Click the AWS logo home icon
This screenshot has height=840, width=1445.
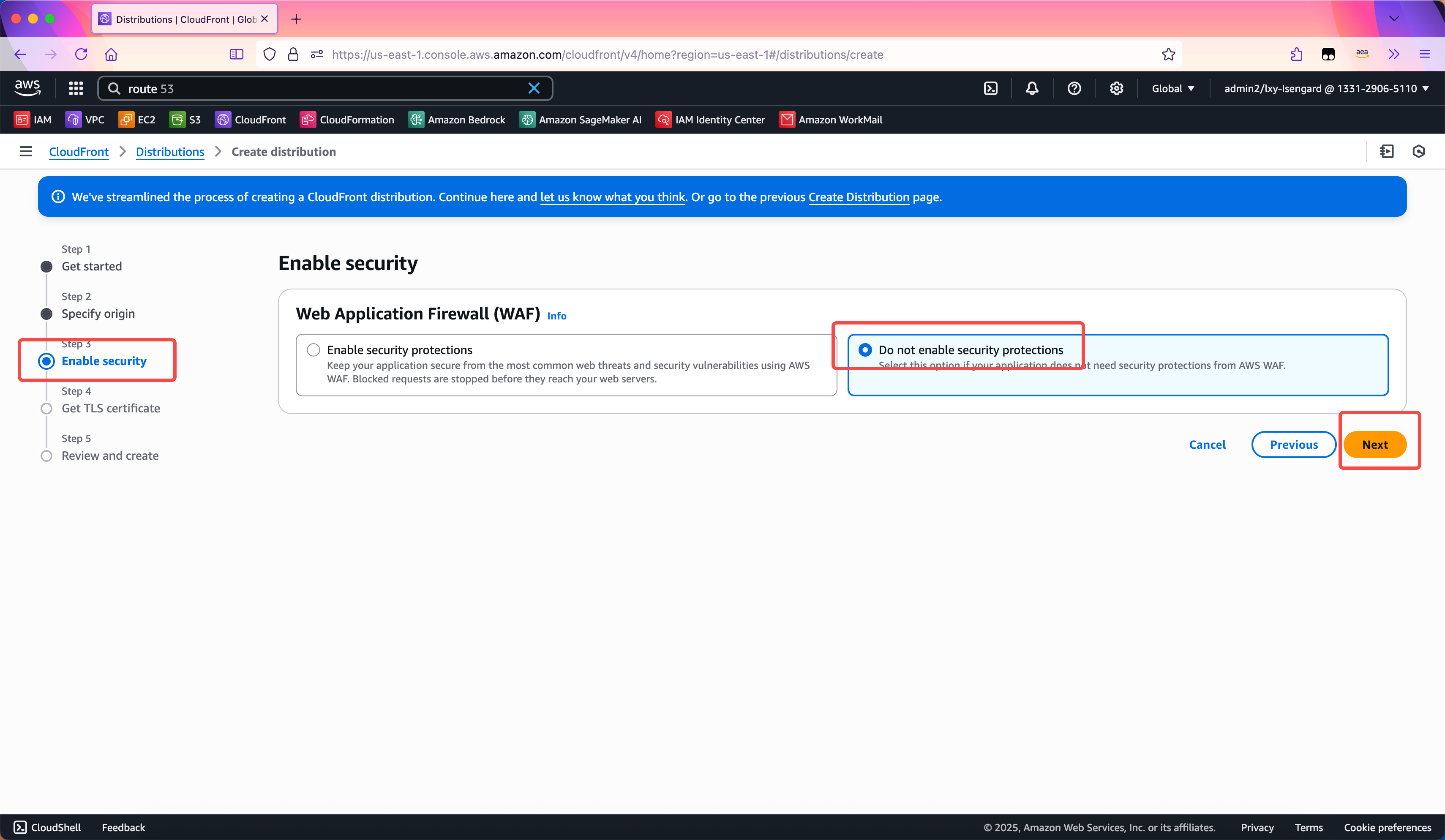point(27,88)
